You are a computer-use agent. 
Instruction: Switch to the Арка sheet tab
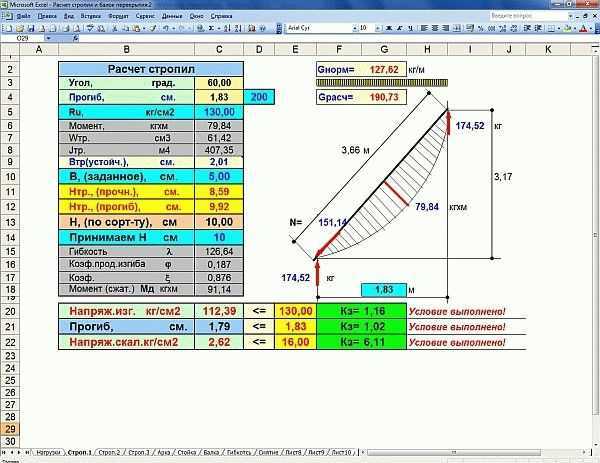click(164, 453)
